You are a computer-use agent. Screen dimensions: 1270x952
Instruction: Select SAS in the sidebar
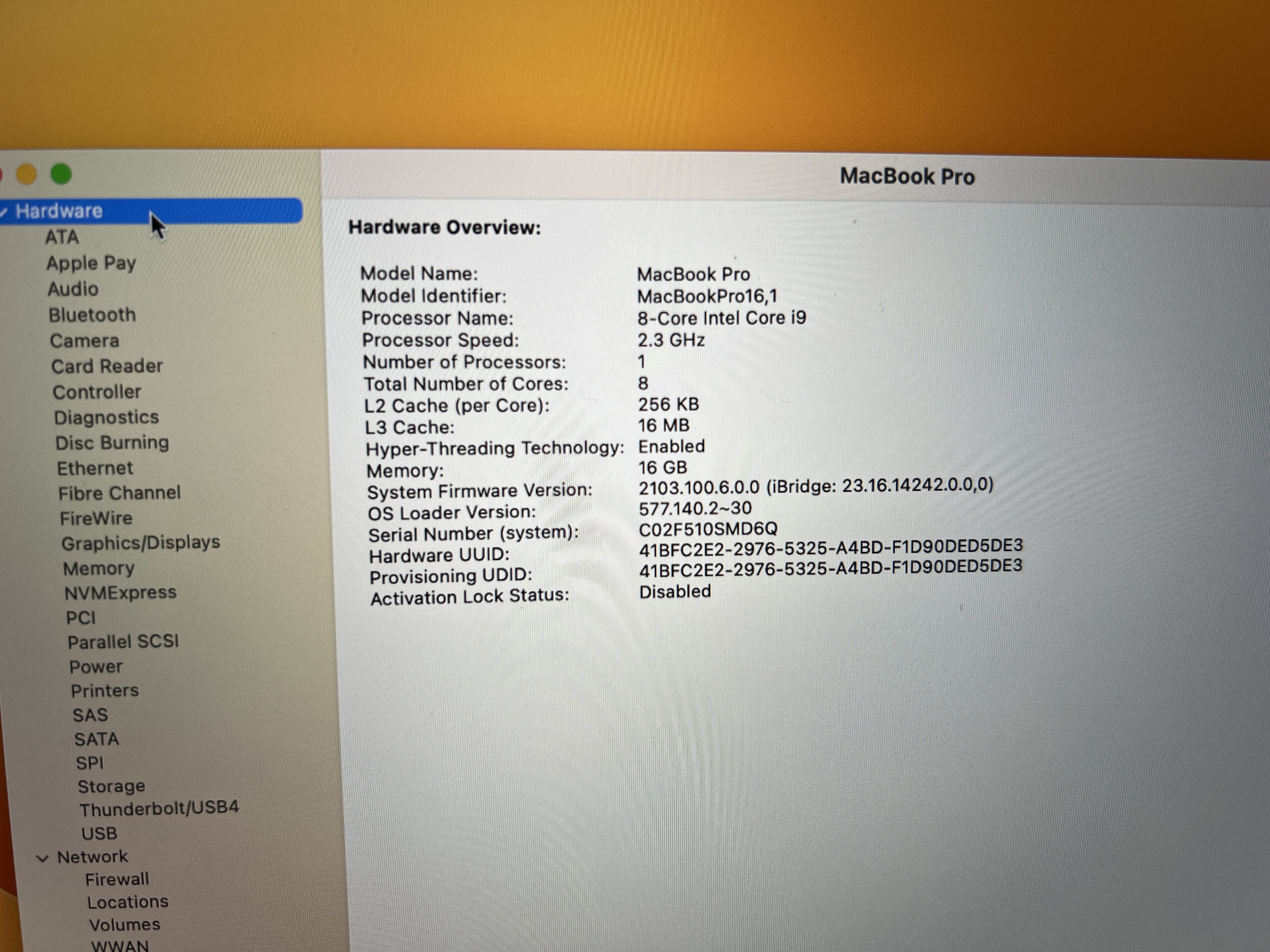90,715
